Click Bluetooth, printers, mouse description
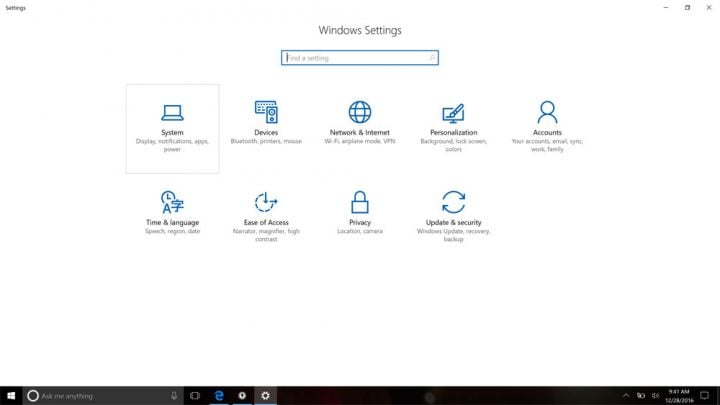Image resolution: width=720 pixels, height=405 pixels. [x=266, y=141]
